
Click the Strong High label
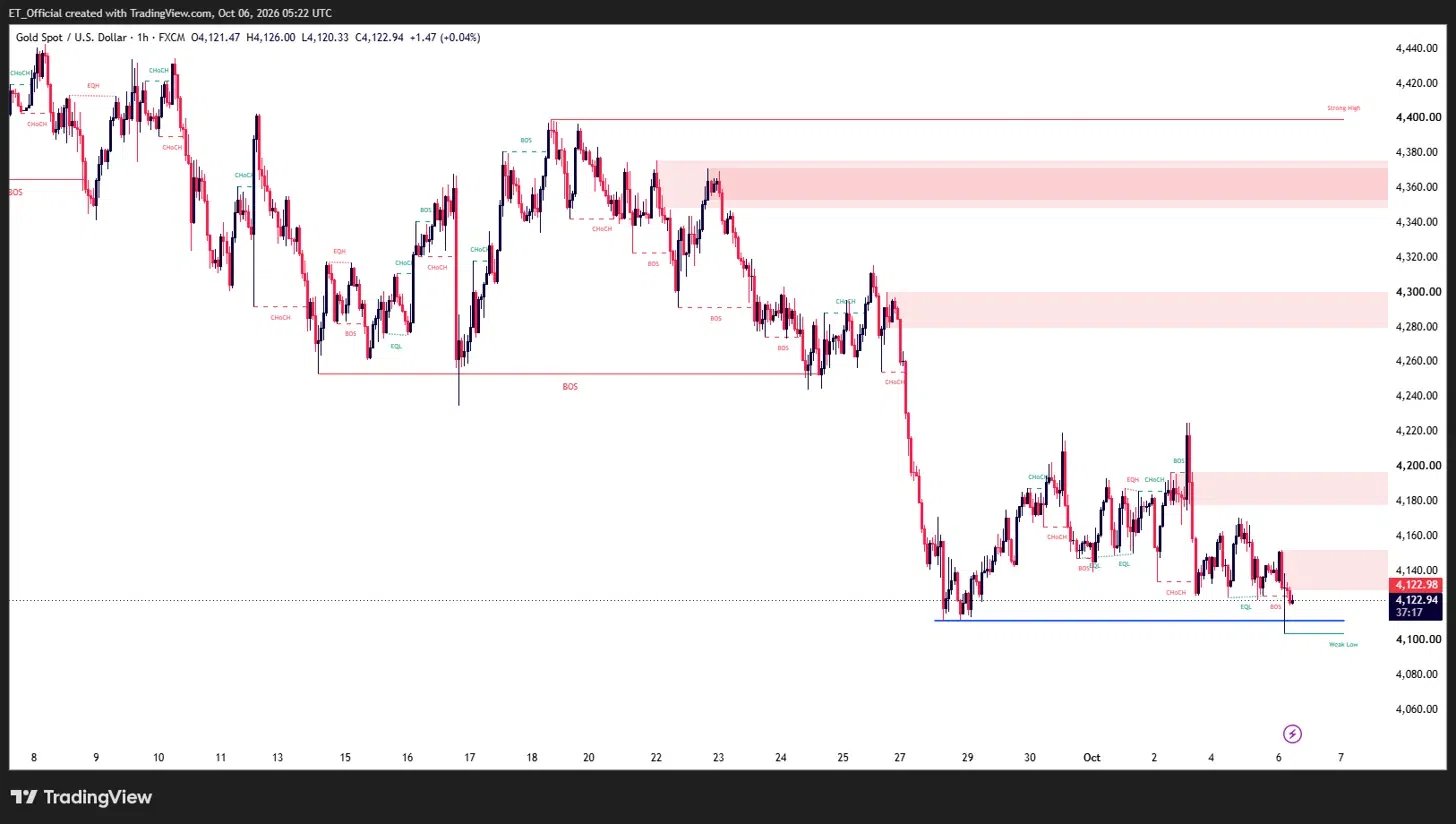click(1343, 108)
